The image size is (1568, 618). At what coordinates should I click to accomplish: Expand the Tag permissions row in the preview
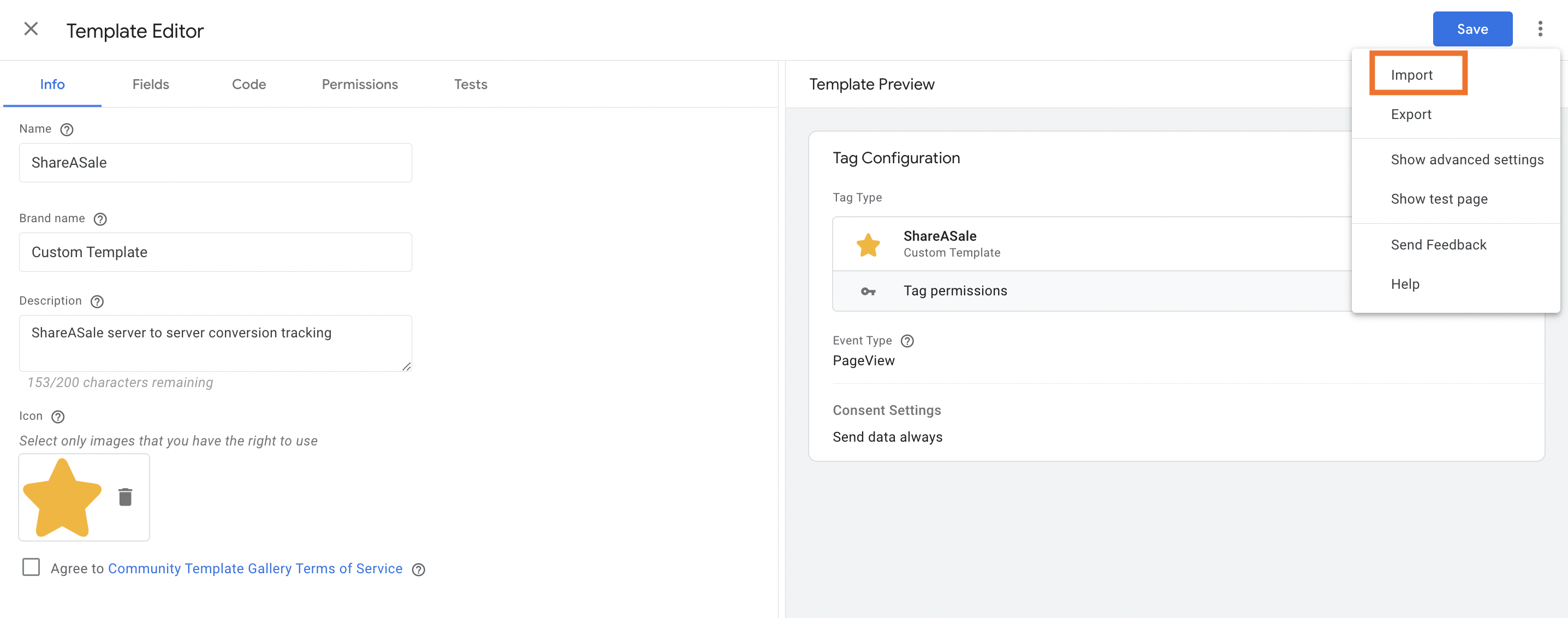1091,291
